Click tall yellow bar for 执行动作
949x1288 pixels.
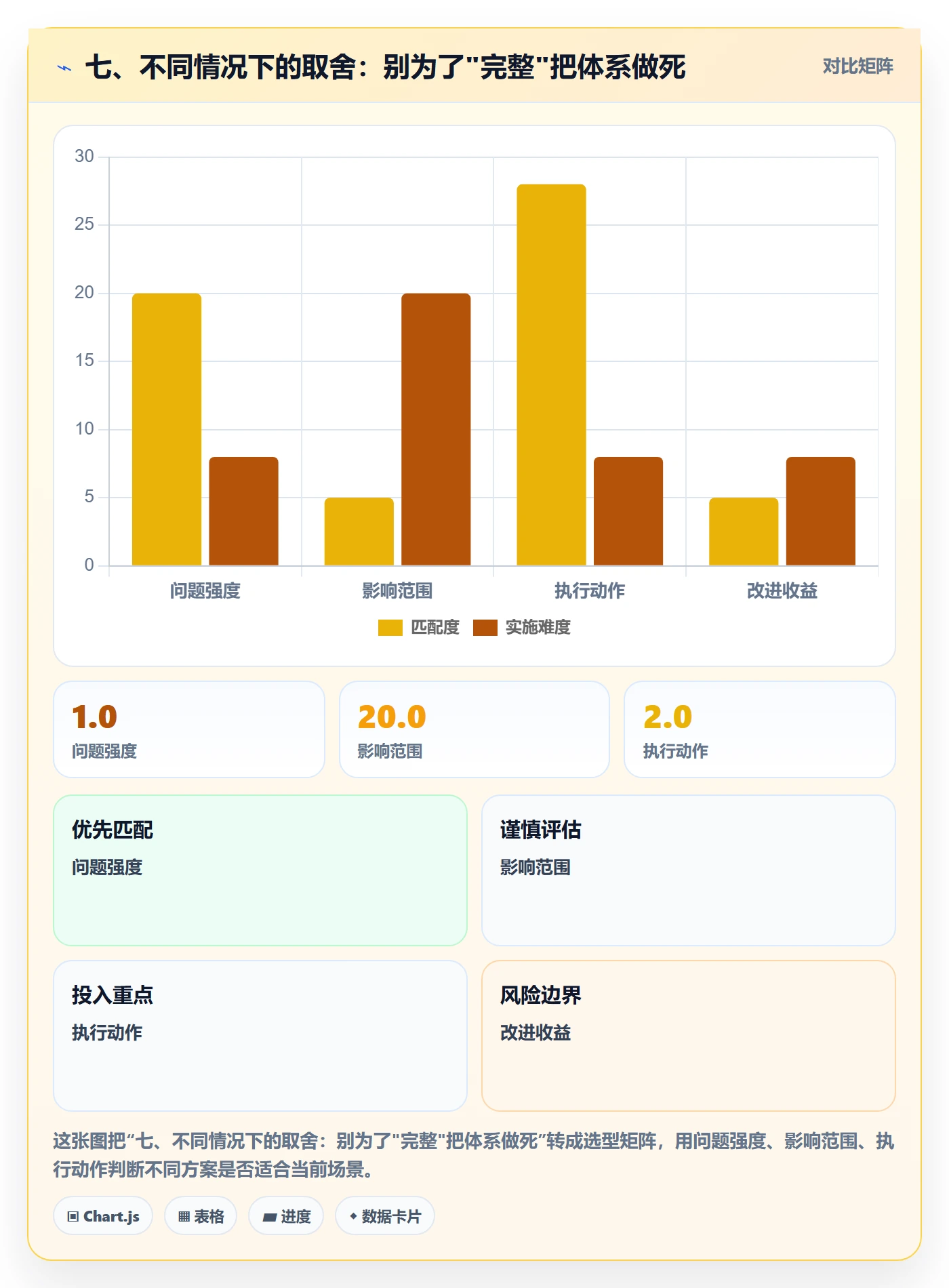(x=551, y=375)
